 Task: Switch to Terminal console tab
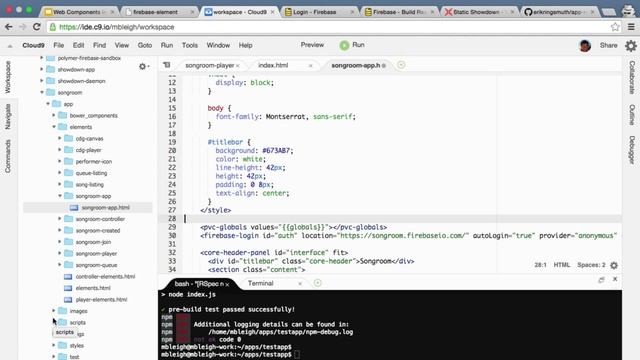[260, 283]
